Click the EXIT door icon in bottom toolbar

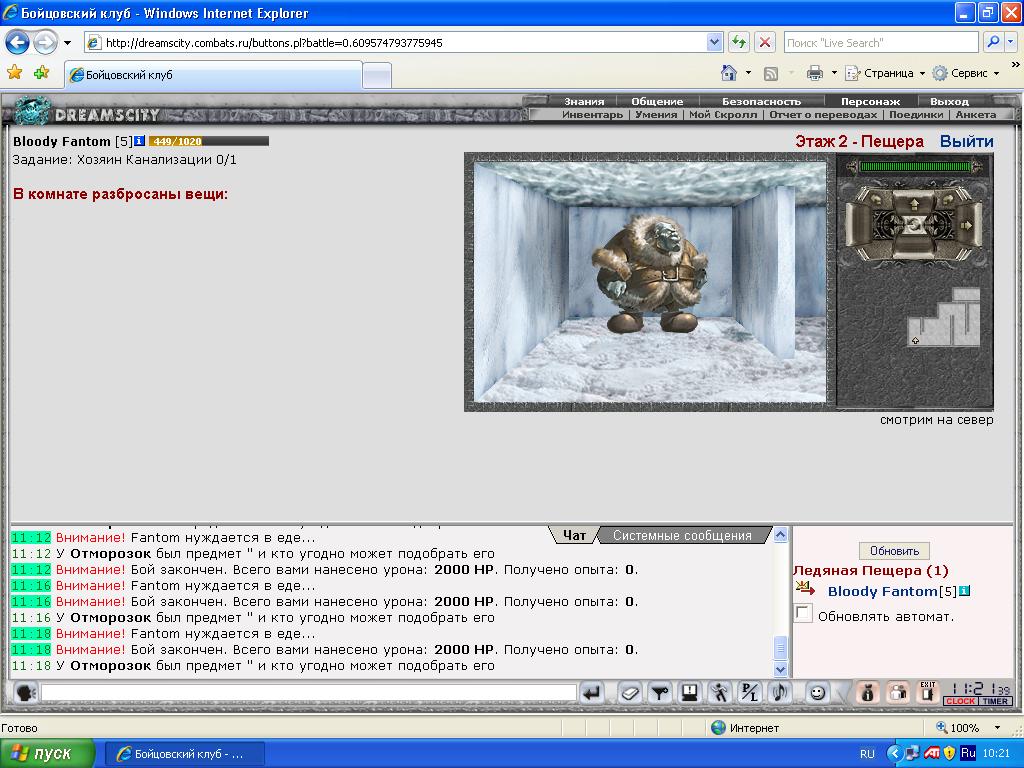tap(928, 692)
